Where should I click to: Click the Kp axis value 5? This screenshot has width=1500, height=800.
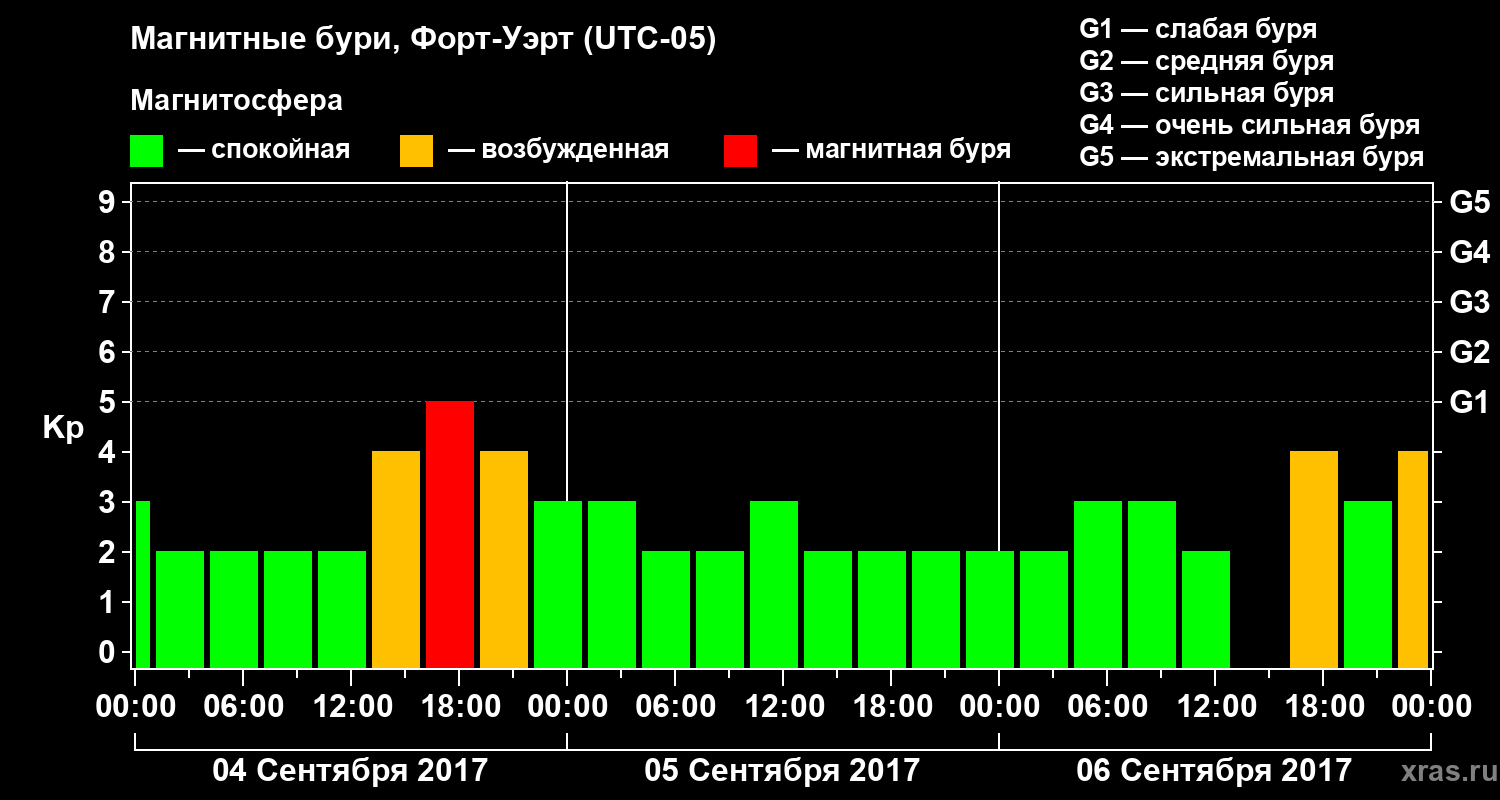click(109, 402)
